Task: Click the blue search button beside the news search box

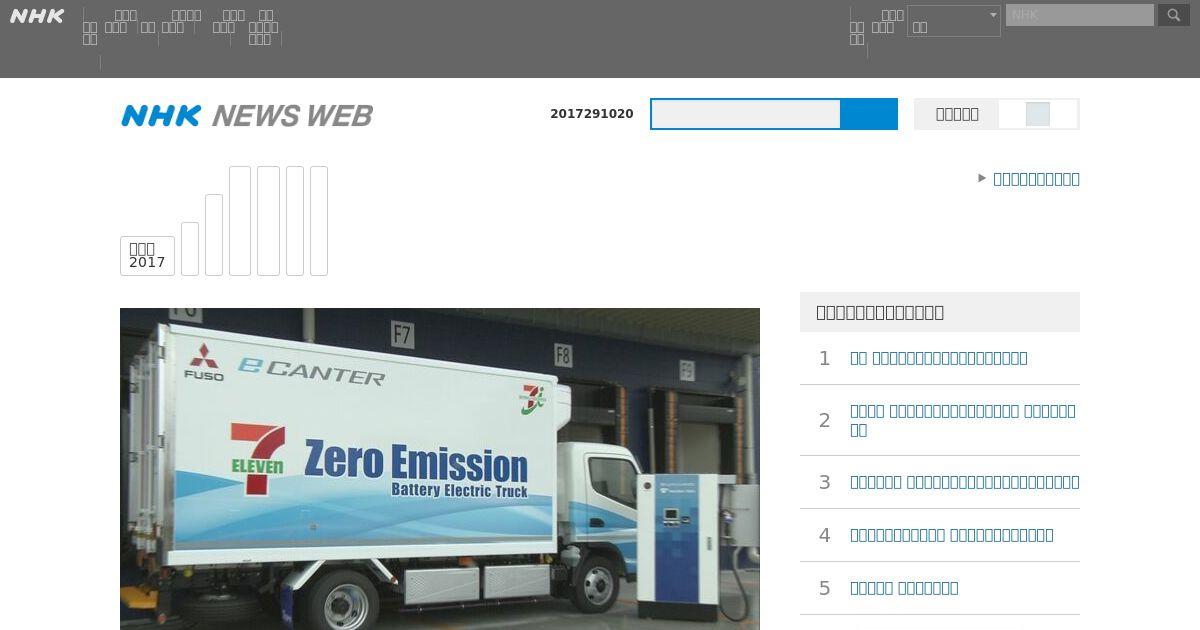Action: [x=869, y=114]
